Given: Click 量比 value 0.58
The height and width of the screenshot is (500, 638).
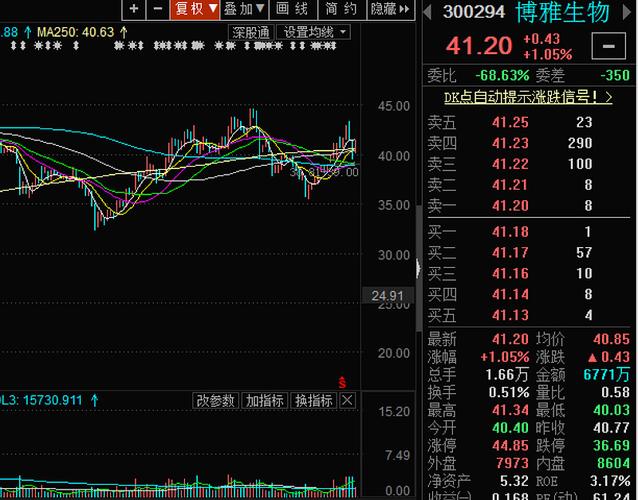Looking at the screenshot, I should pos(615,392).
